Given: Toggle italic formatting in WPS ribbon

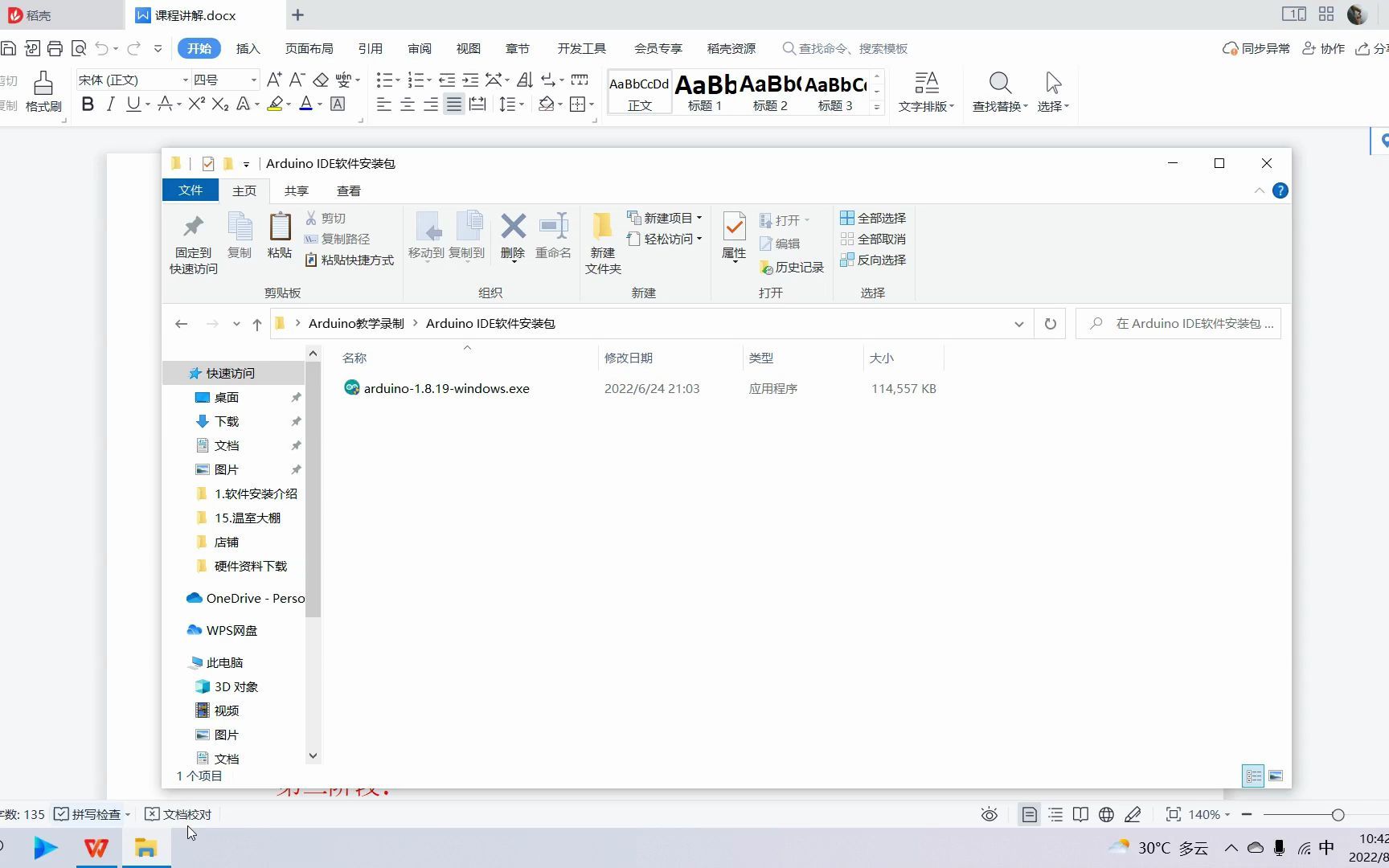Looking at the screenshot, I should click(111, 104).
